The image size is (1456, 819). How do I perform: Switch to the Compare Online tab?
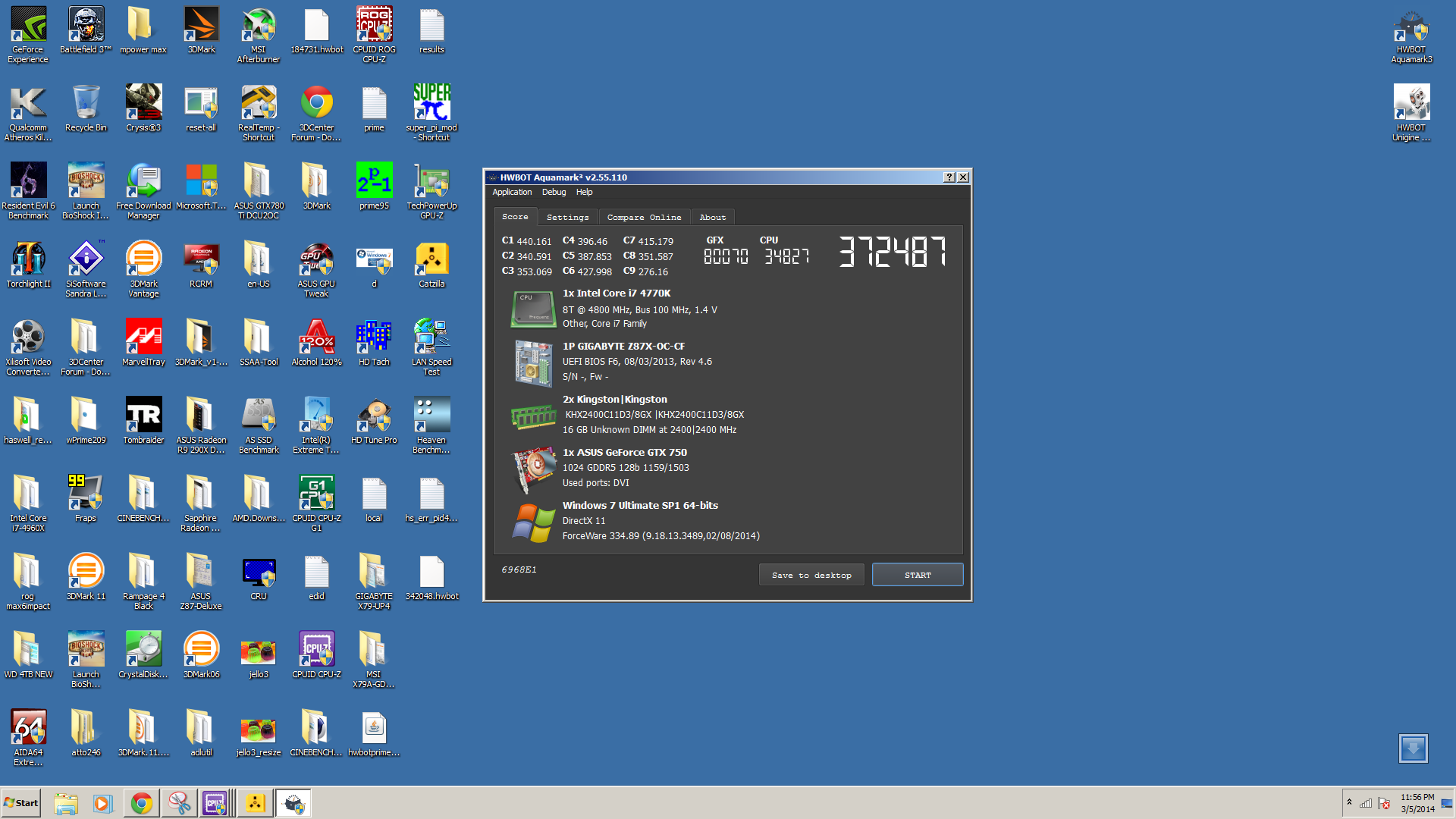pos(644,218)
